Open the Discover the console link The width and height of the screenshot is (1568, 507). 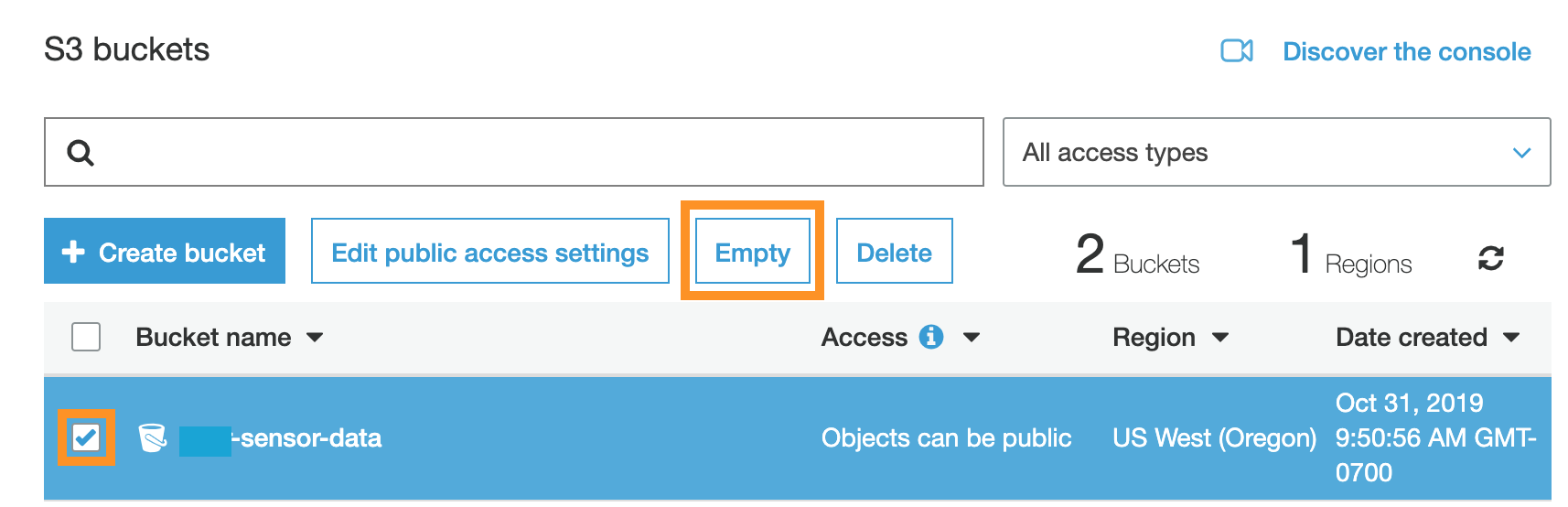[x=1406, y=51]
